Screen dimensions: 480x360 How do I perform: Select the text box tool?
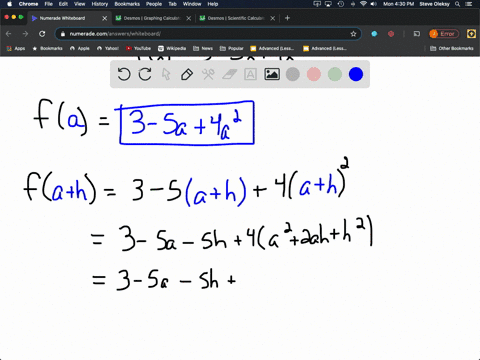tap(250, 74)
